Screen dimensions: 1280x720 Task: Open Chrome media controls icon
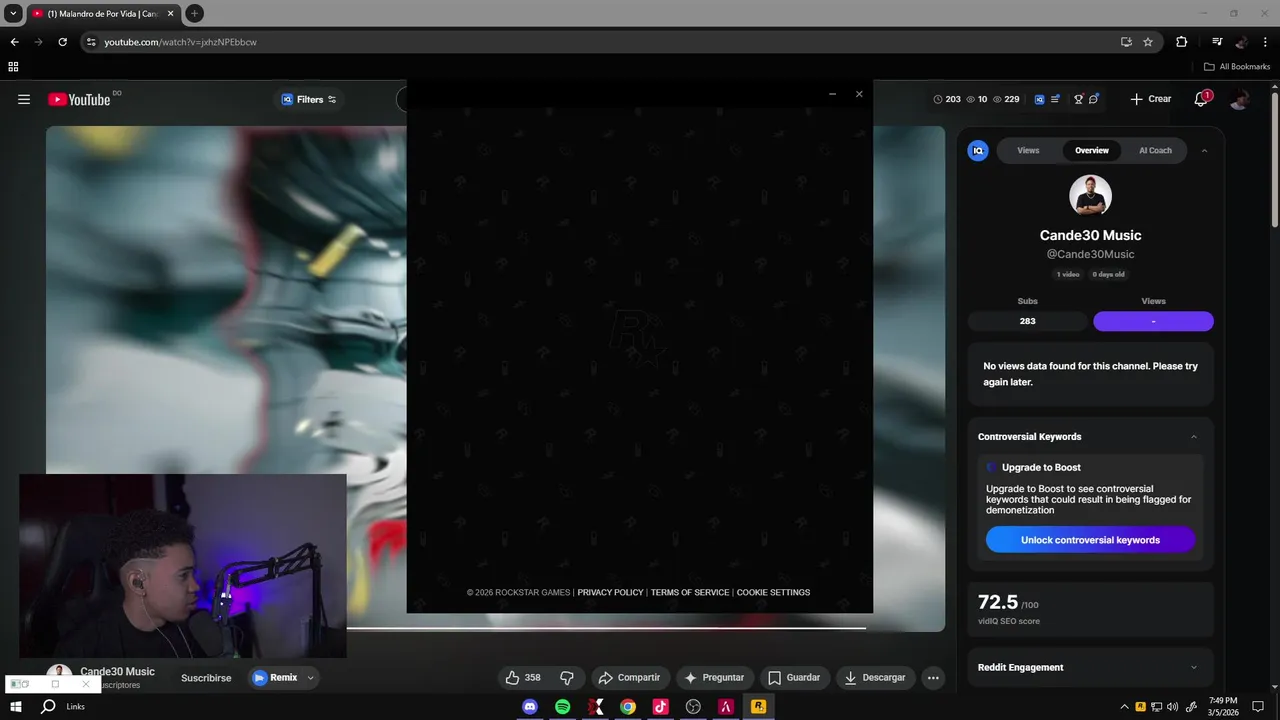click(x=1217, y=42)
